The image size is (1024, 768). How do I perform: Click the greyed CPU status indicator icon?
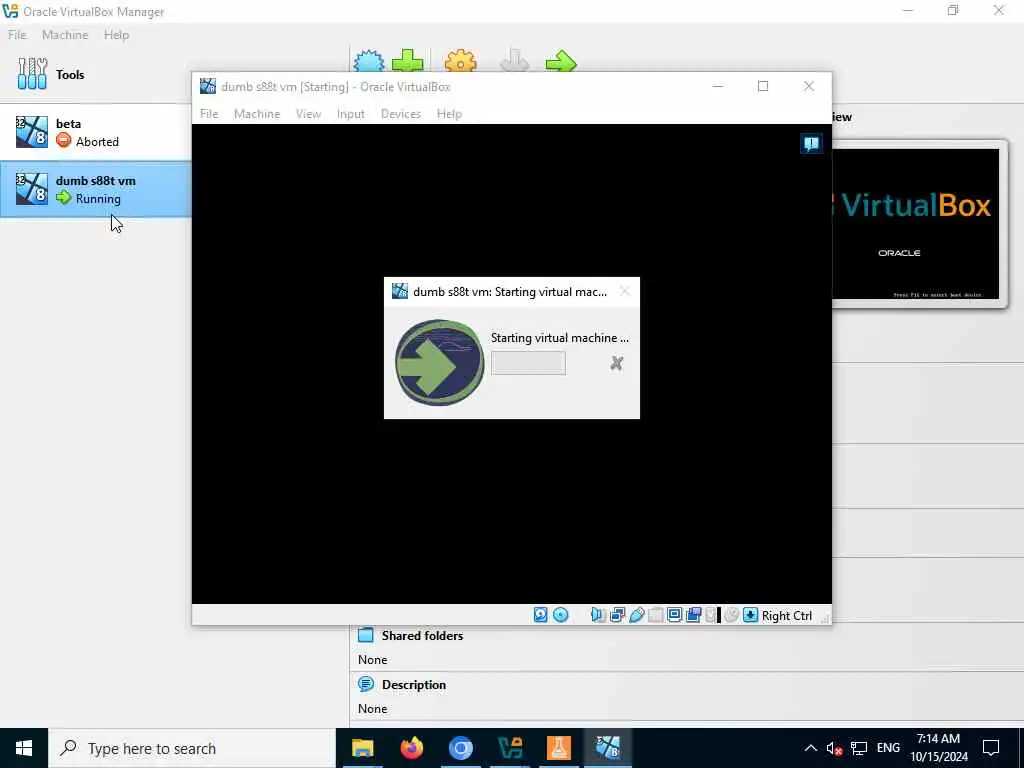[711, 615]
